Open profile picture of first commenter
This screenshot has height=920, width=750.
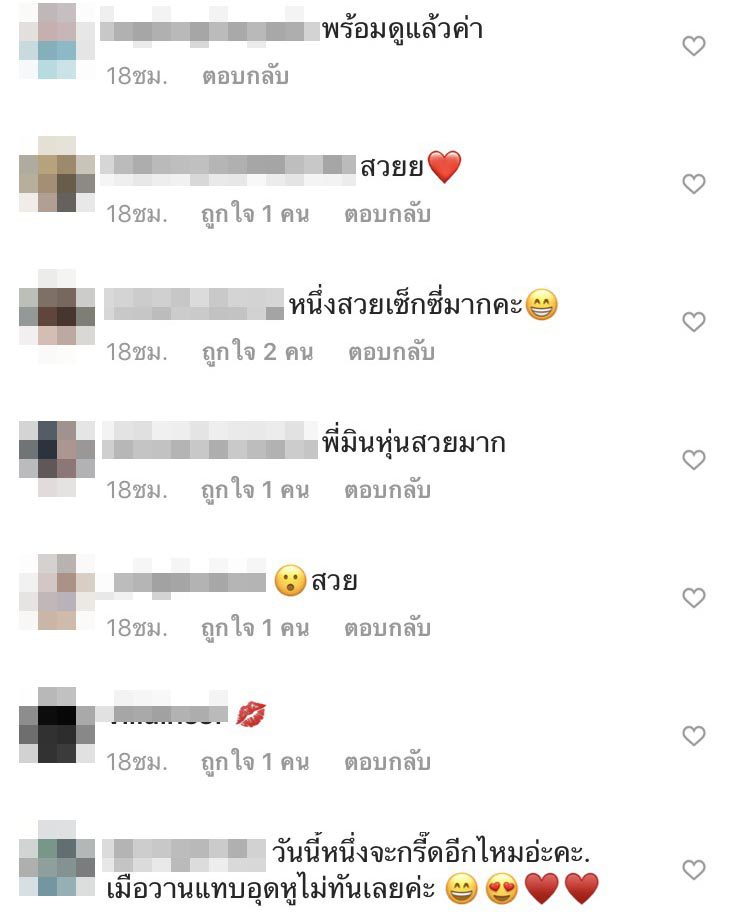pos(57,41)
